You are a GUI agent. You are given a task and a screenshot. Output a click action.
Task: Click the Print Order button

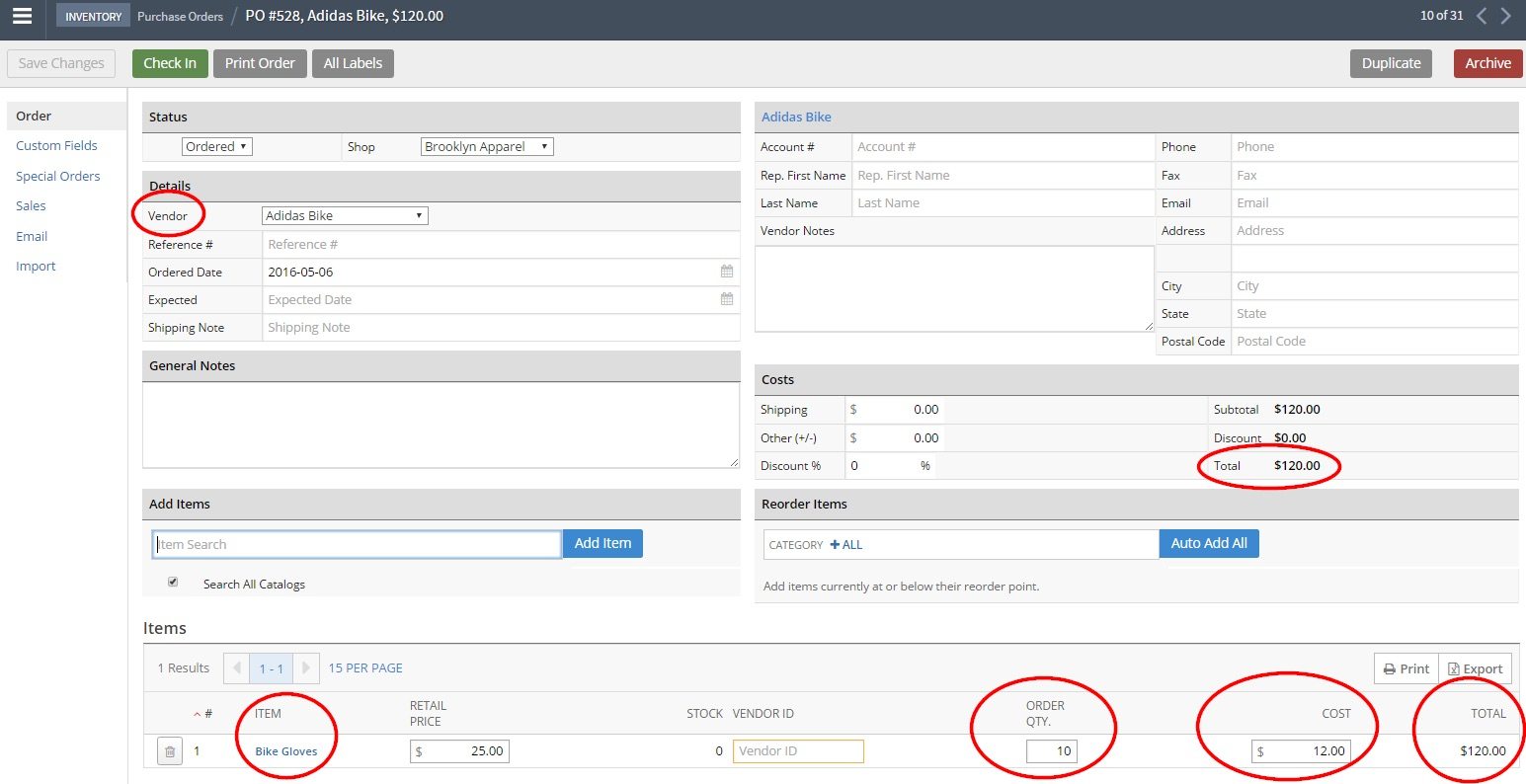pyautogui.click(x=260, y=63)
